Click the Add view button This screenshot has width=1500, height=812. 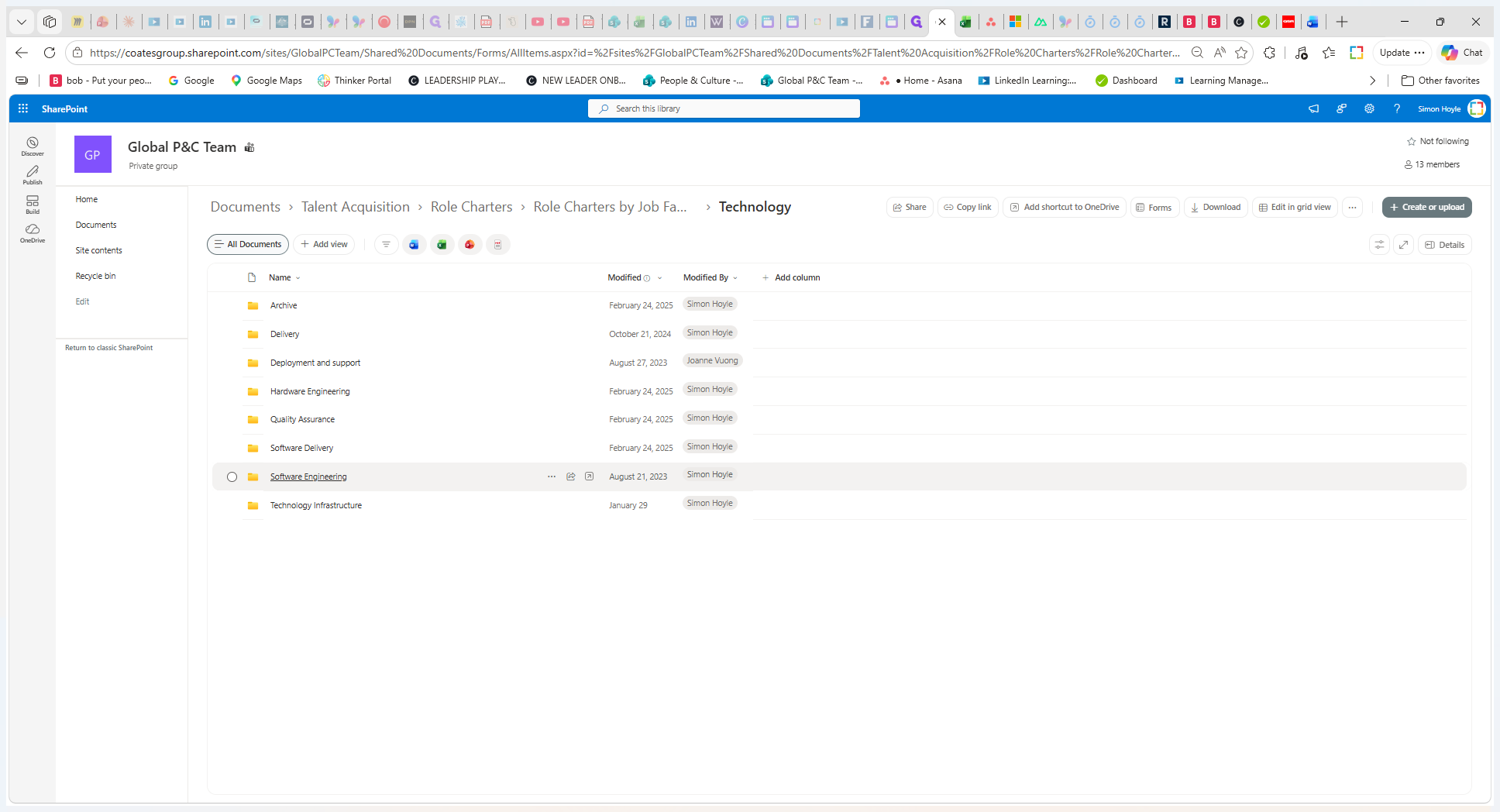click(x=324, y=245)
